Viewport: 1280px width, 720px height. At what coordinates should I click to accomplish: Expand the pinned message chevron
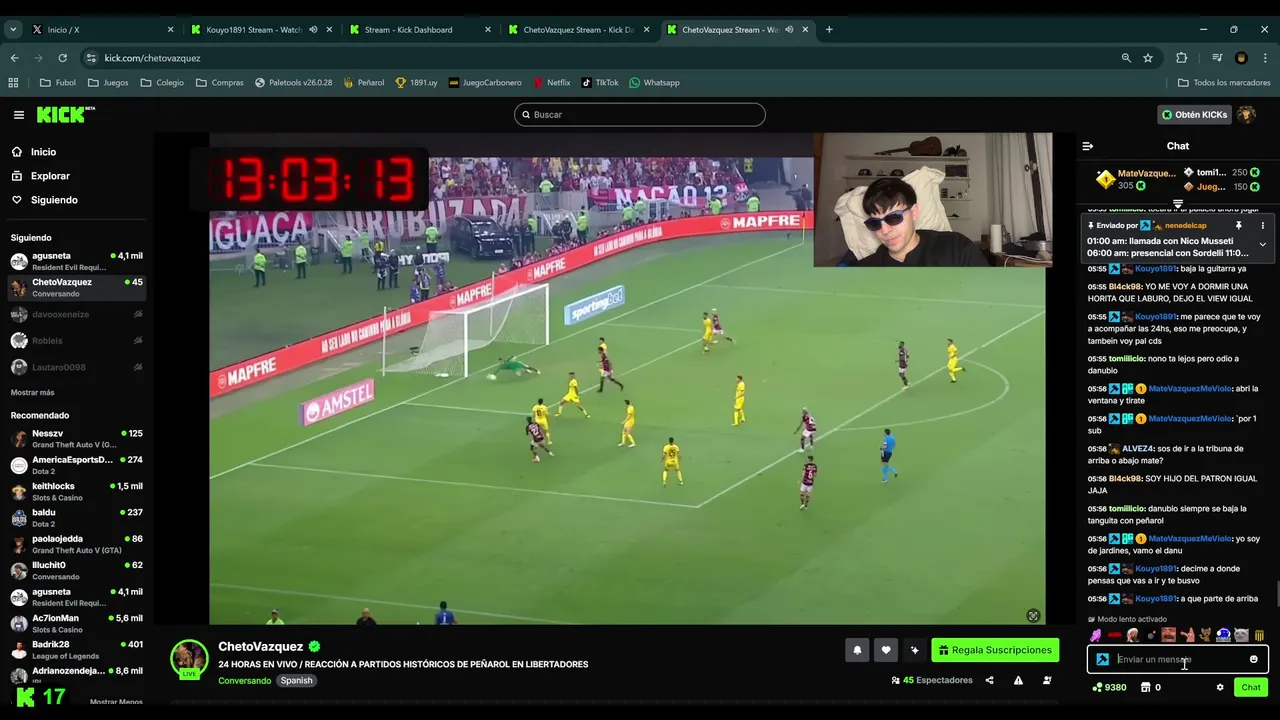1262,244
